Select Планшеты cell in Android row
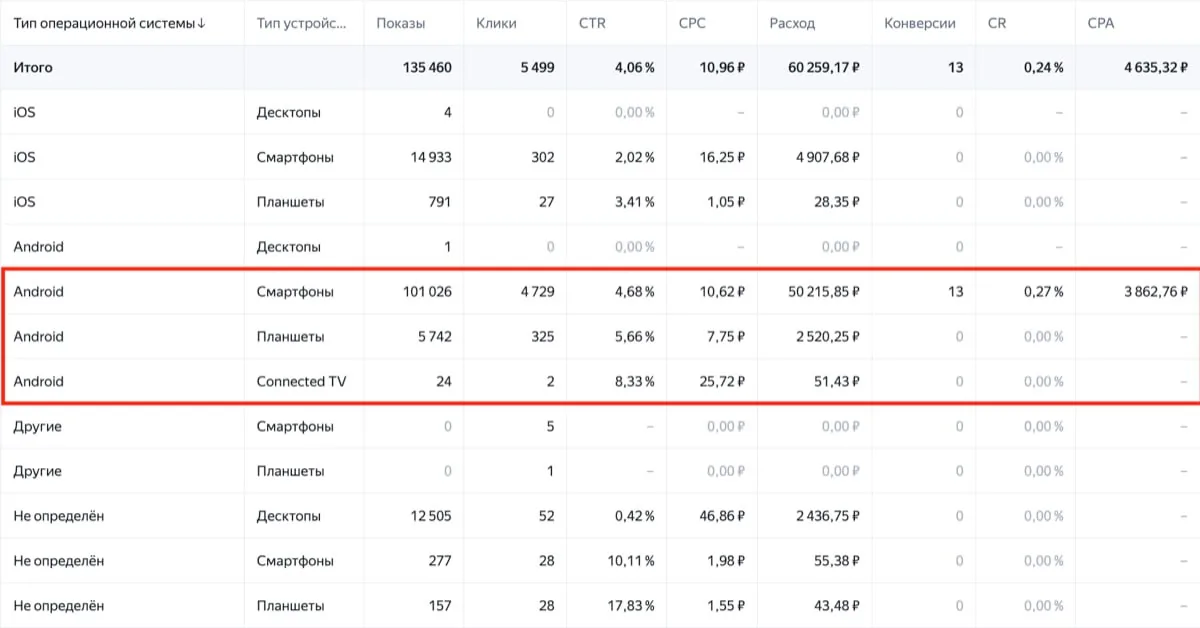The image size is (1200, 628). click(x=290, y=337)
